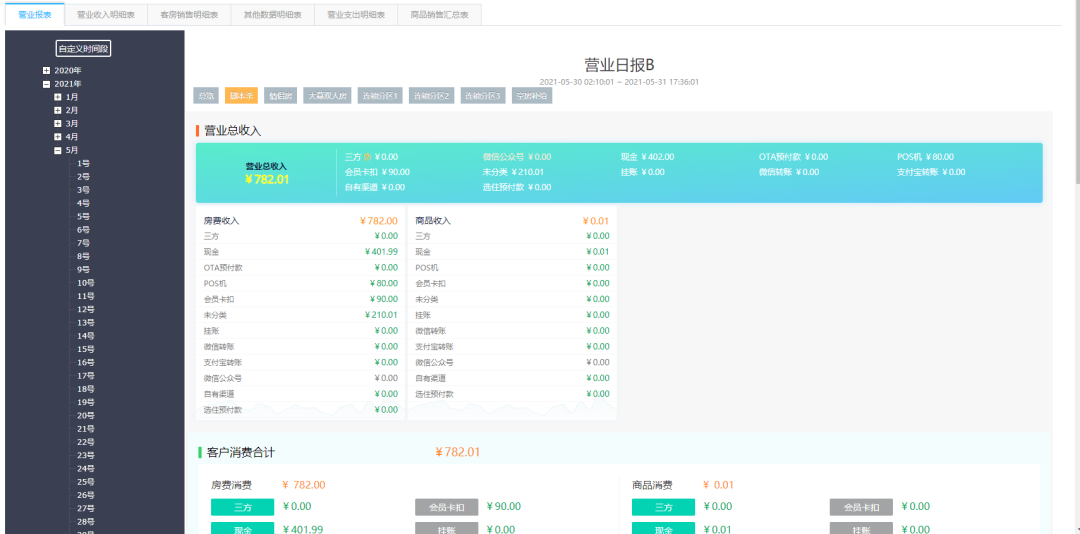The width and height of the screenshot is (1080, 534).
Task: Select the 连锁分区1 filter button
Action: 380,96
